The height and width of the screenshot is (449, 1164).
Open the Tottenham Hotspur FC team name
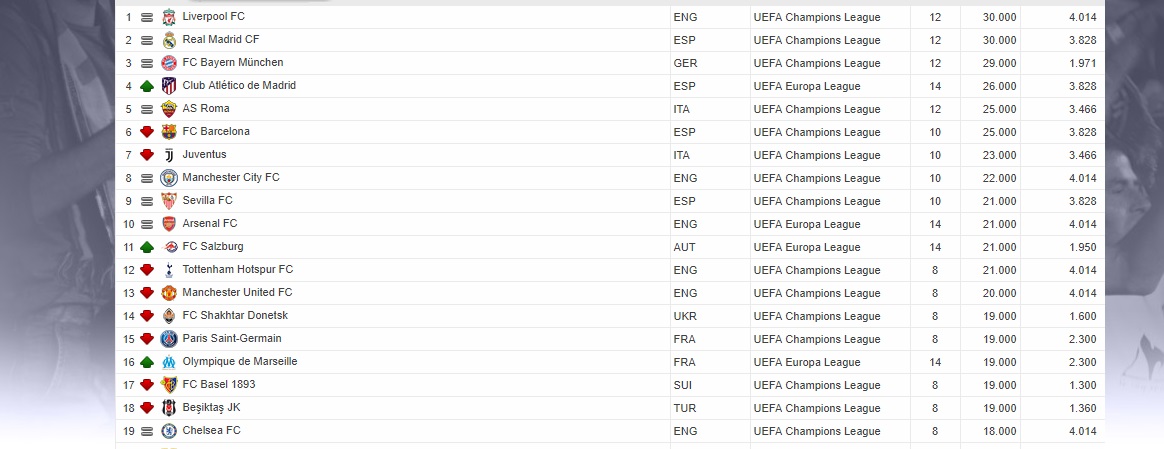238,269
